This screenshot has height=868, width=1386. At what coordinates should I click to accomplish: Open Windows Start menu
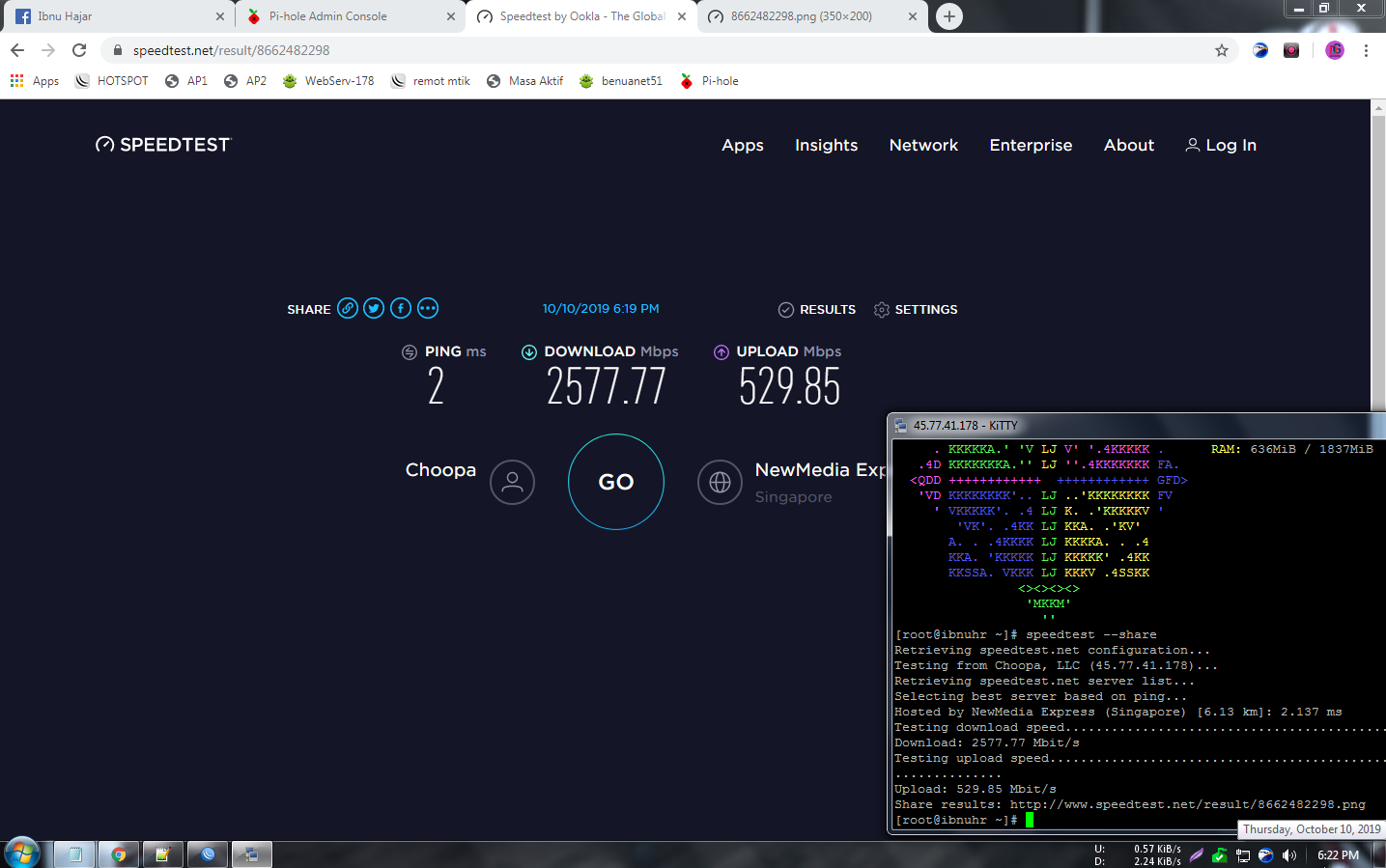[21, 854]
